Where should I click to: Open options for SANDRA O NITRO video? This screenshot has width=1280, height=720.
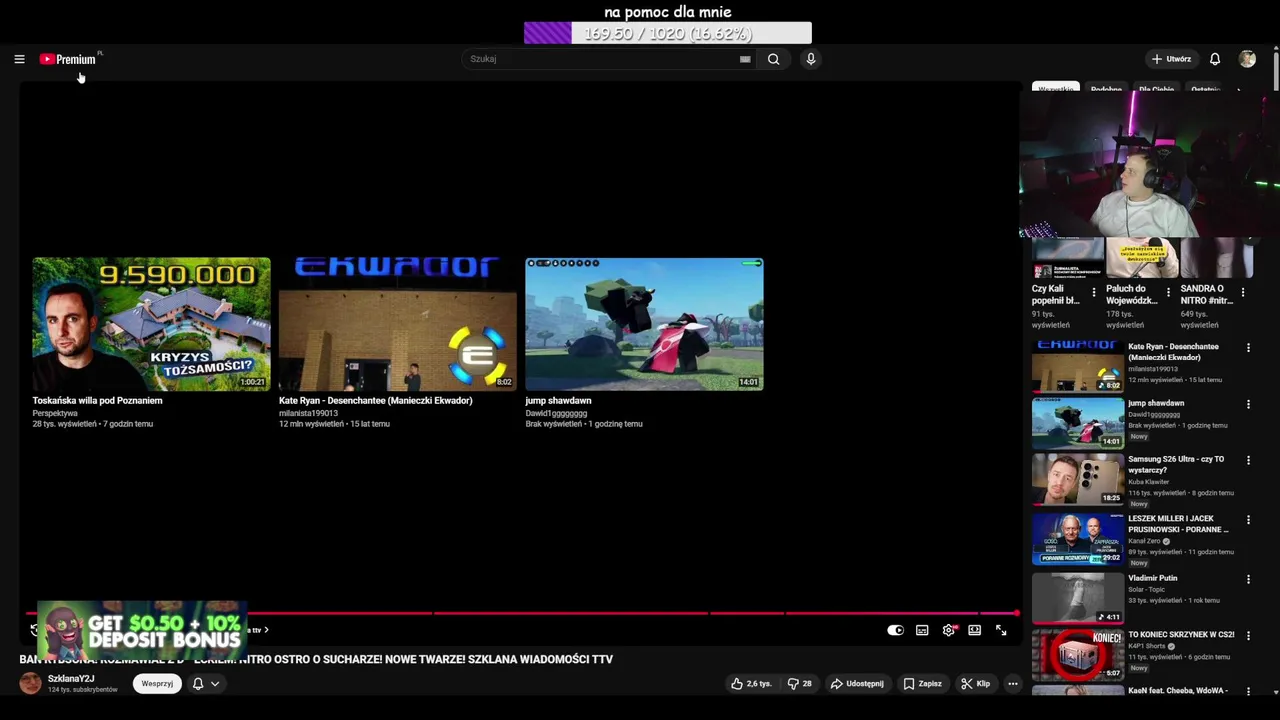tap(1243, 293)
